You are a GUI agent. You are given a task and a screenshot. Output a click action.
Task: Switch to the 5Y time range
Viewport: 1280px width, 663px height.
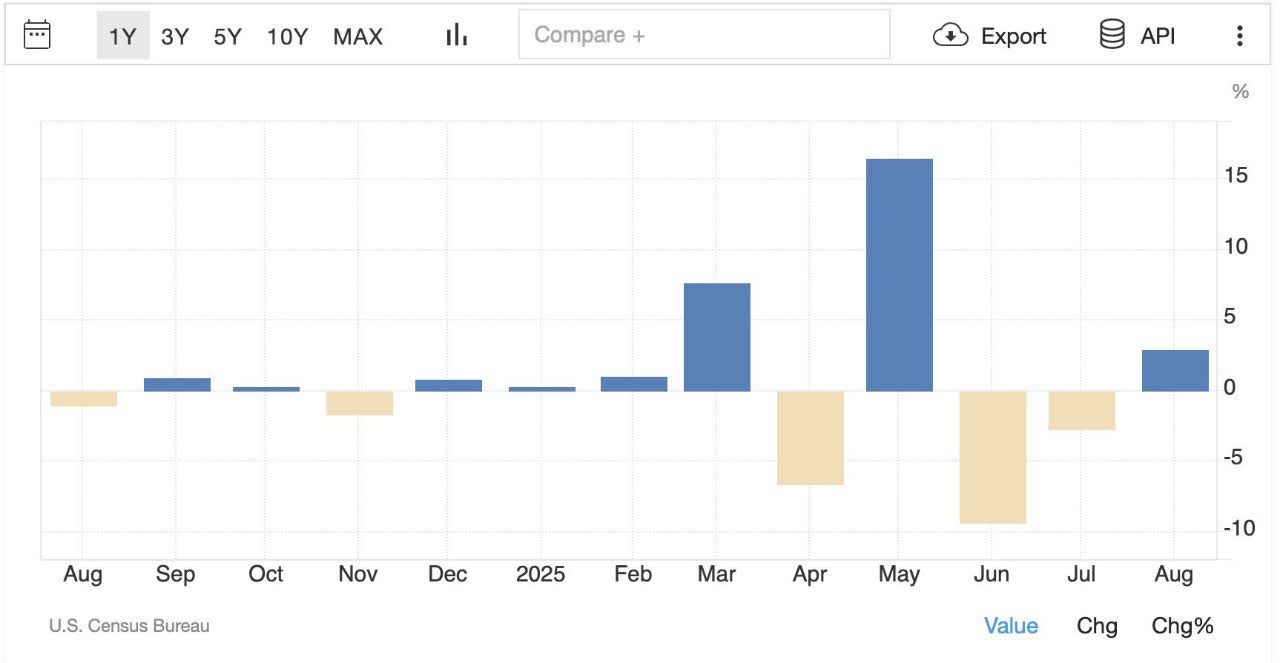[228, 37]
